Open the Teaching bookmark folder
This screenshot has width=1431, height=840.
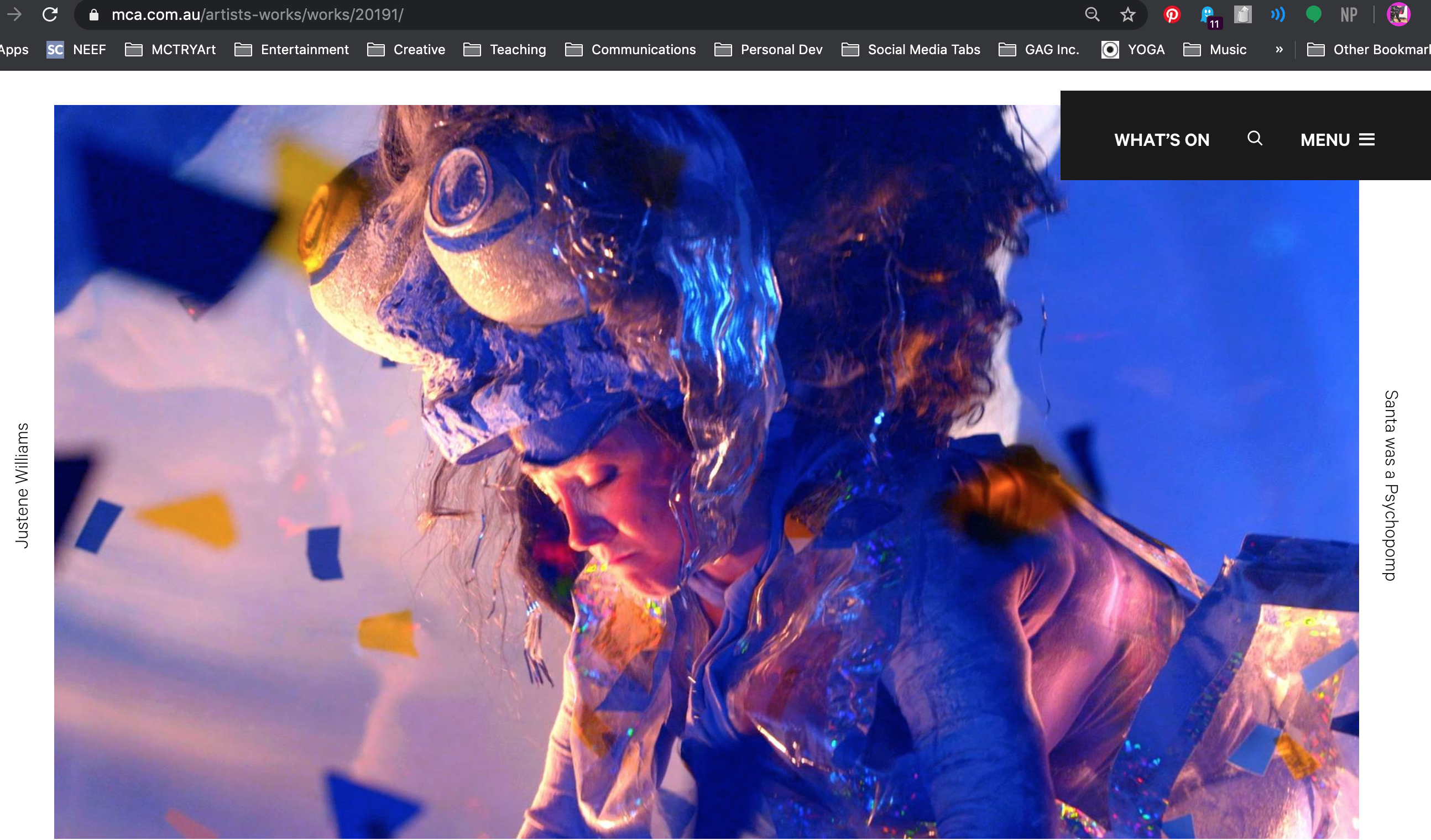tap(505, 50)
